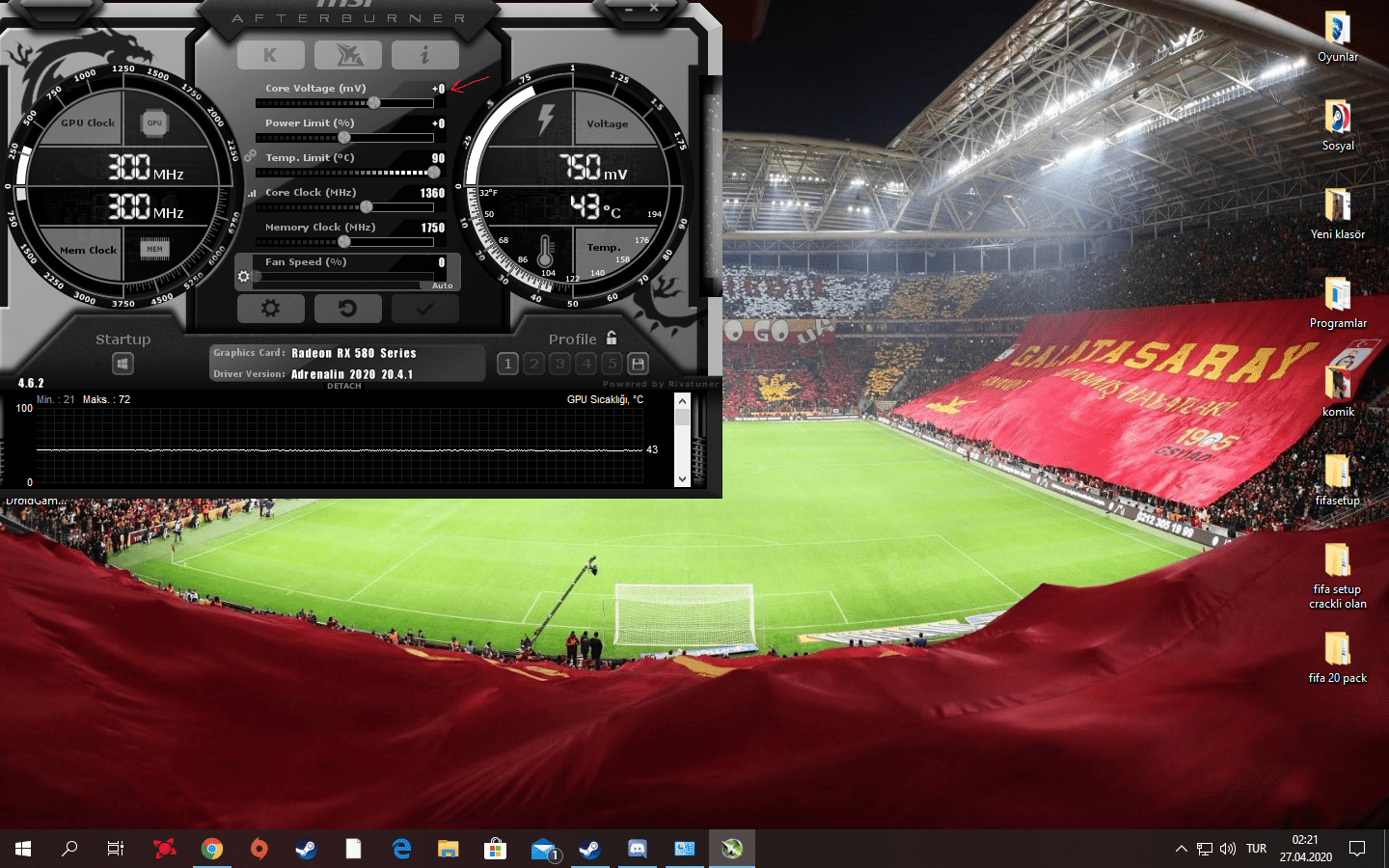
Task: Reset settings with the circular arrow button
Action: 347,308
